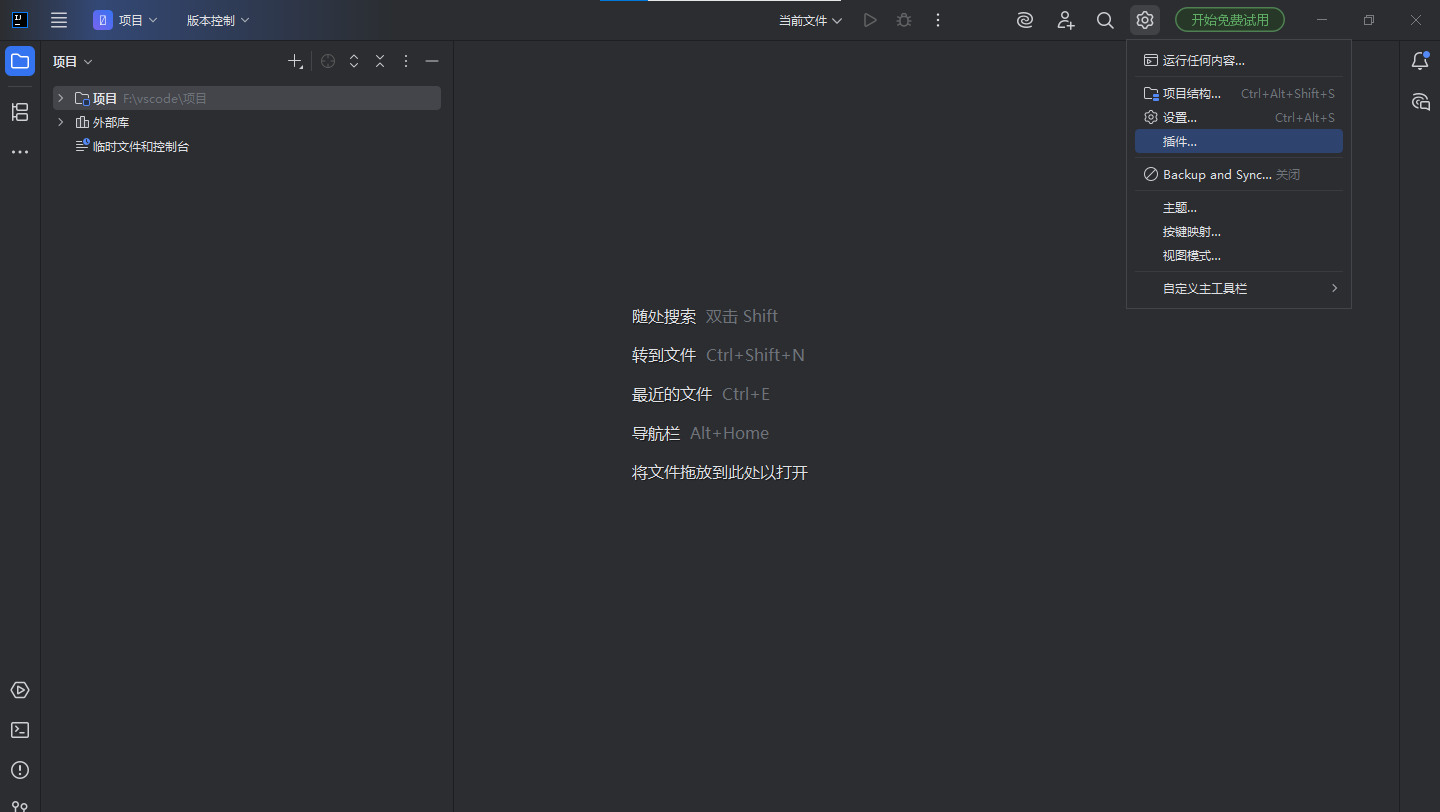This screenshot has height=812, width=1440.
Task: Open notifications with the bell icon
Action: pyautogui.click(x=1419, y=60)
